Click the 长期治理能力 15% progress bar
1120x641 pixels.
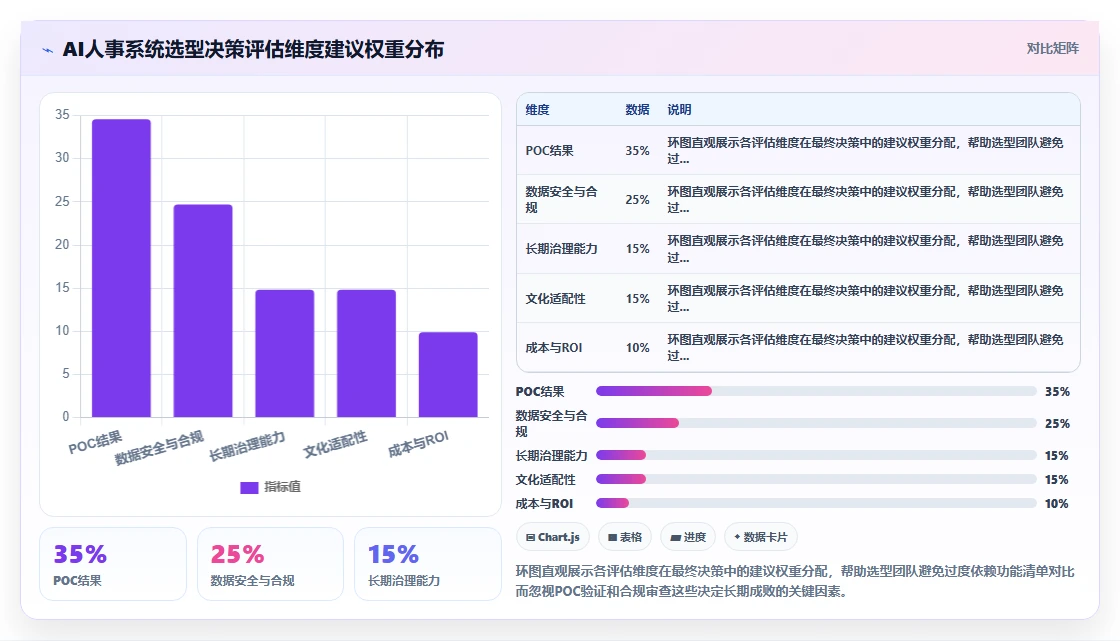coord(816,455)
